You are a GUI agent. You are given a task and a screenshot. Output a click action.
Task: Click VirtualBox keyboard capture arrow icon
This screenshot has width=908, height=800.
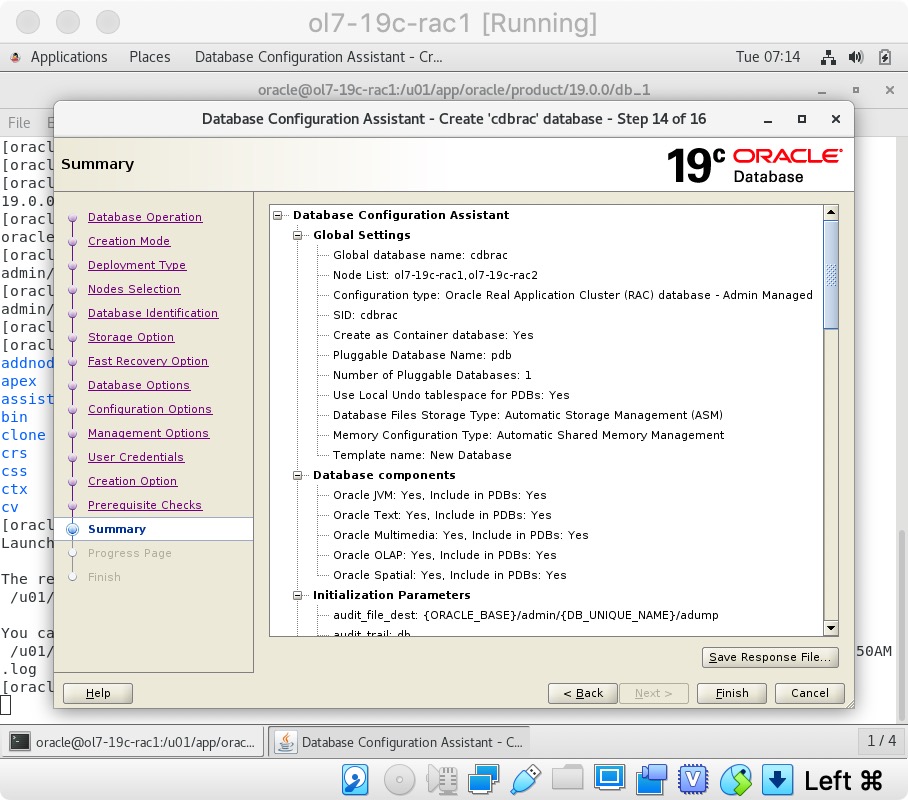[777, 780]
